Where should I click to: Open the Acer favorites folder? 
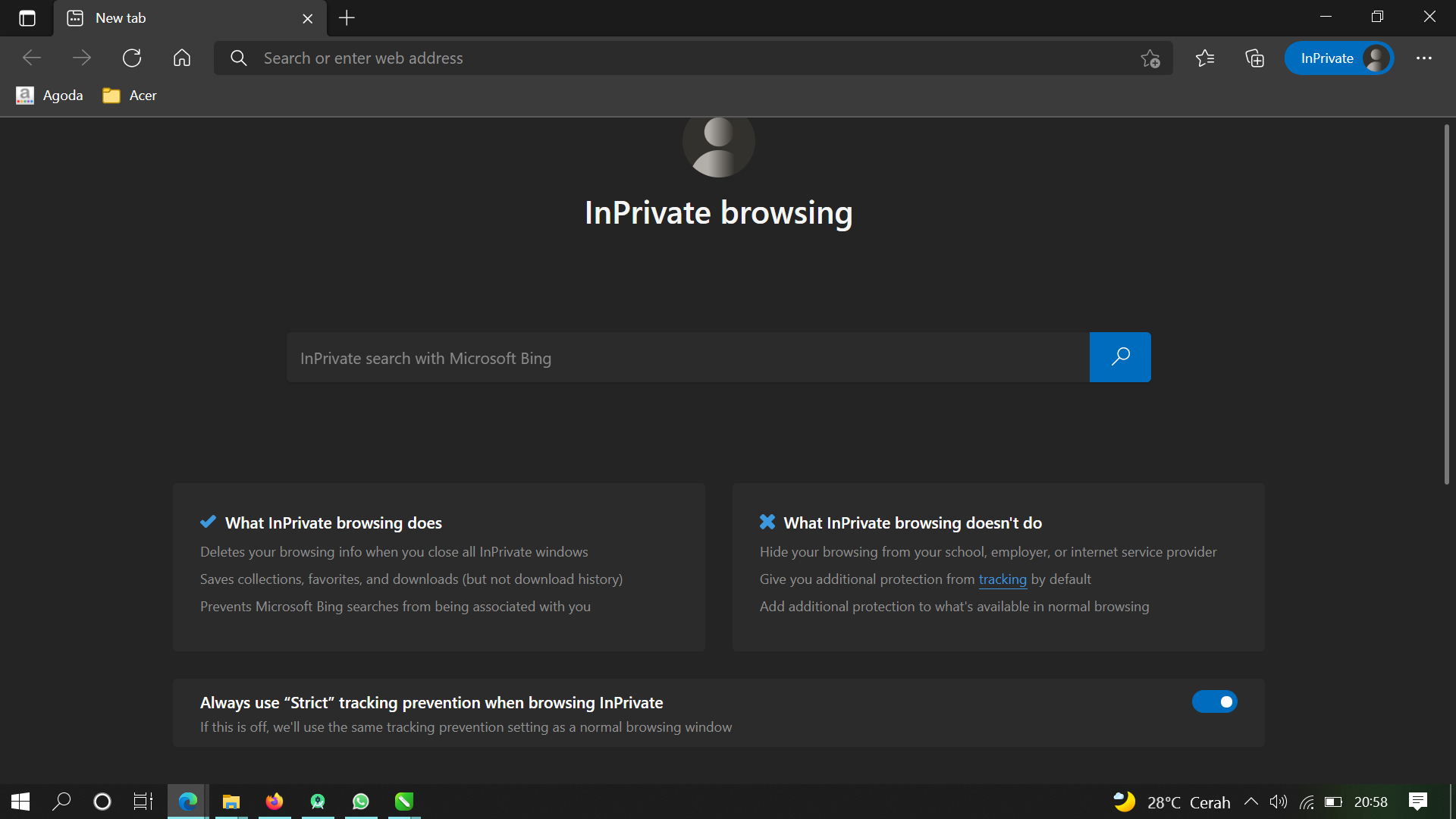point(130,95)
